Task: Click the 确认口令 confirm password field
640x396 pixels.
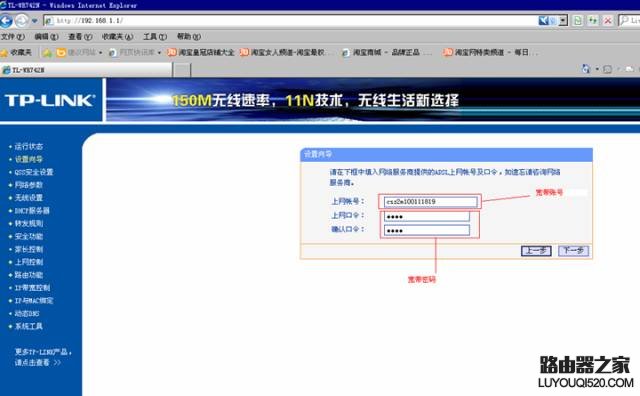Action: (x=427, y=230)
